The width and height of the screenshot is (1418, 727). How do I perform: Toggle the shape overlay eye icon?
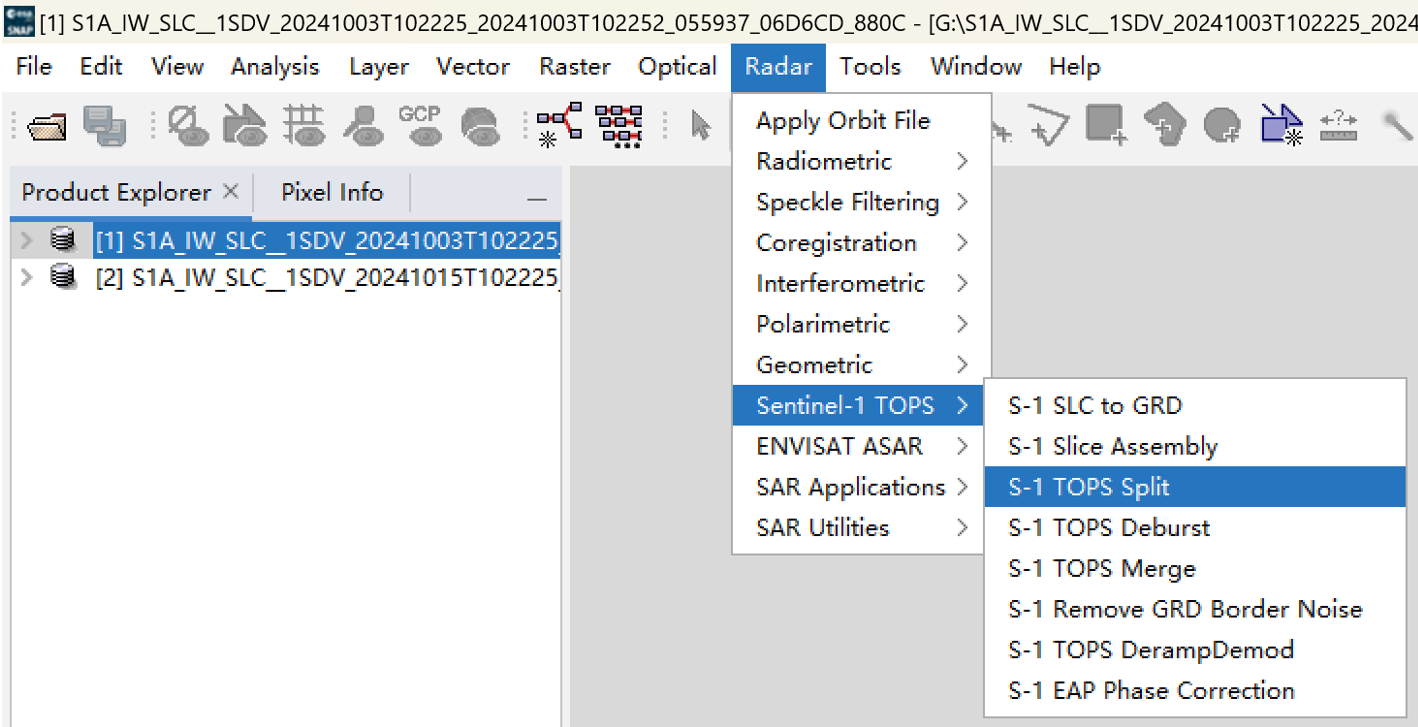pos(244,125)
